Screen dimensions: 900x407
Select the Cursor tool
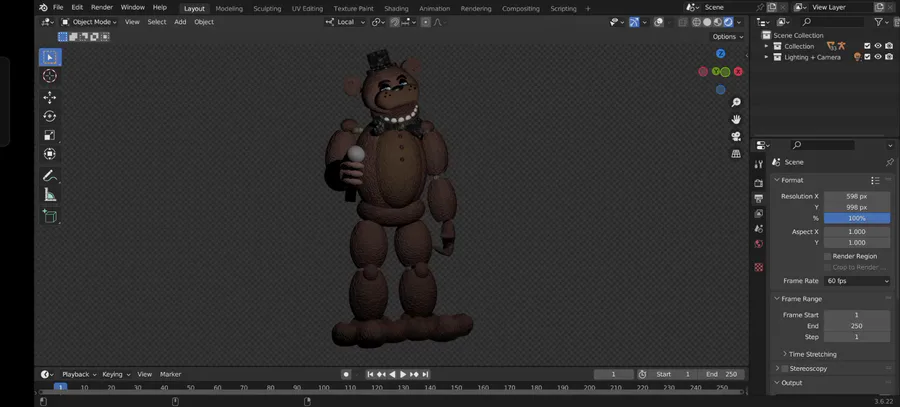[x=50, y=76]
